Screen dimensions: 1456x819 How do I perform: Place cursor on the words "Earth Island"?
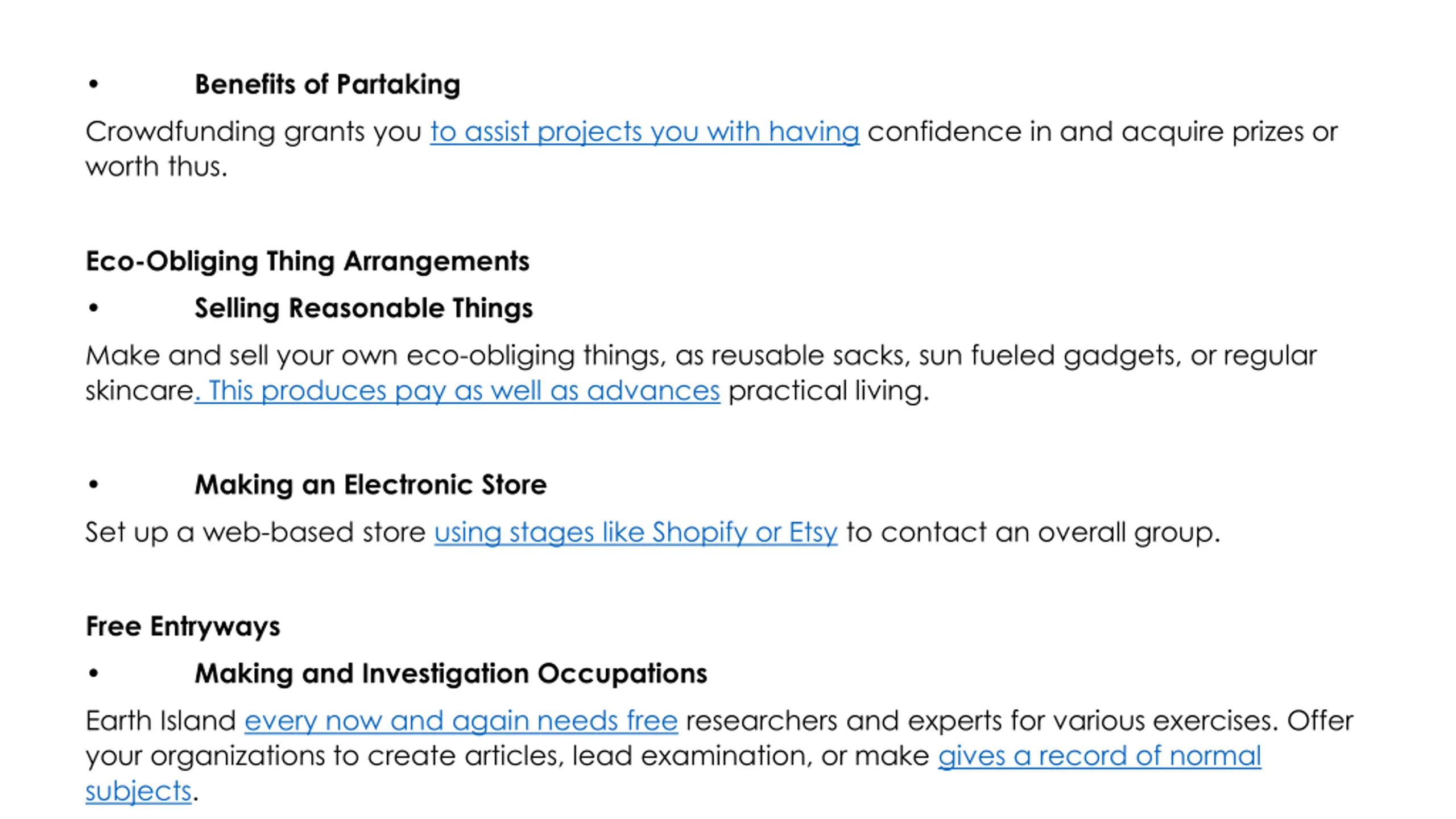160,721
